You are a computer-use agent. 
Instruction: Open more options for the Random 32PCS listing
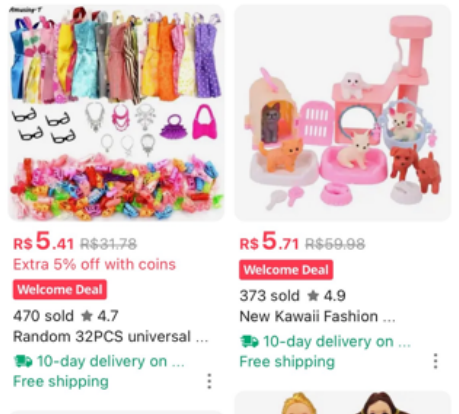(209, 381)
